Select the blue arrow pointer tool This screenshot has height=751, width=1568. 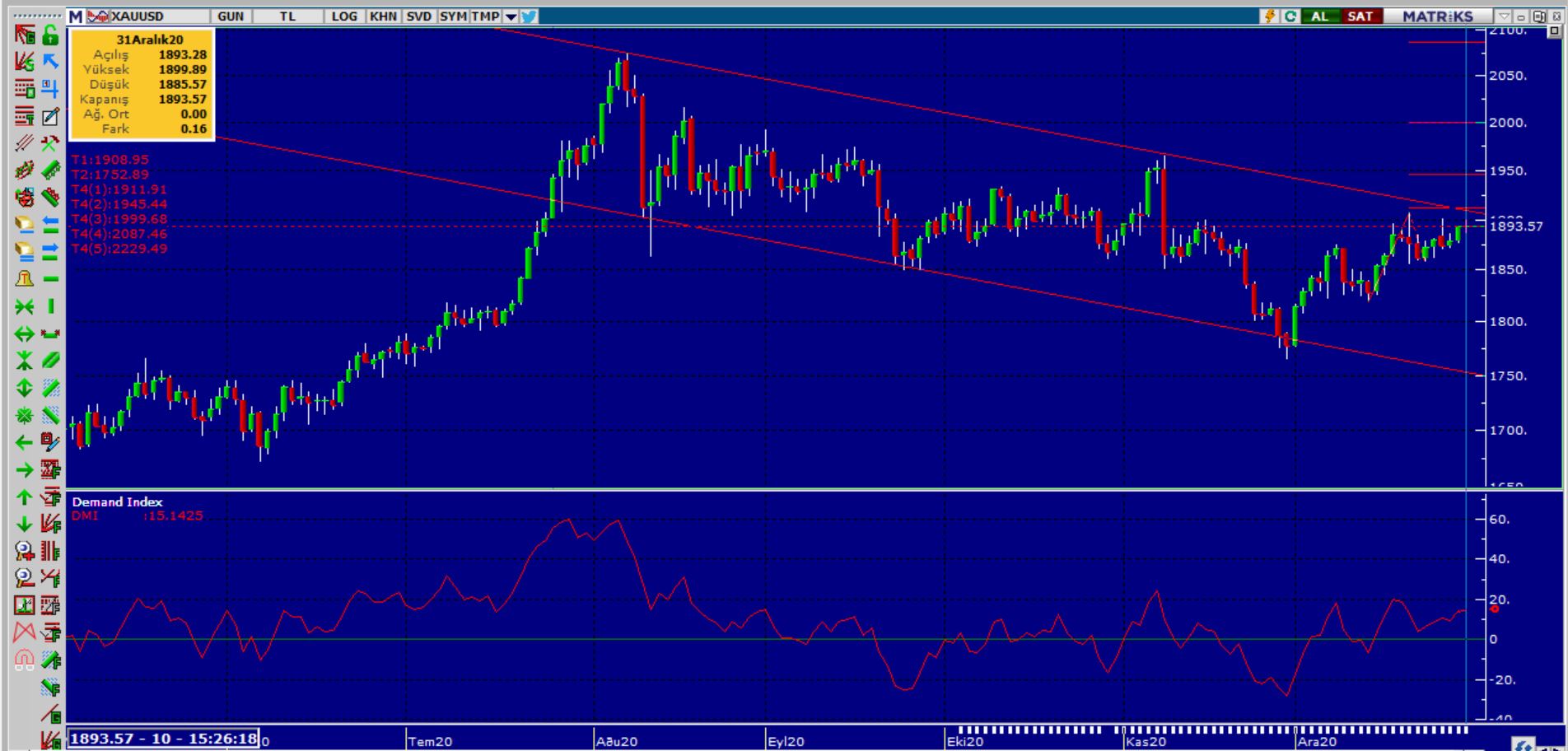[x=50, y=62]
